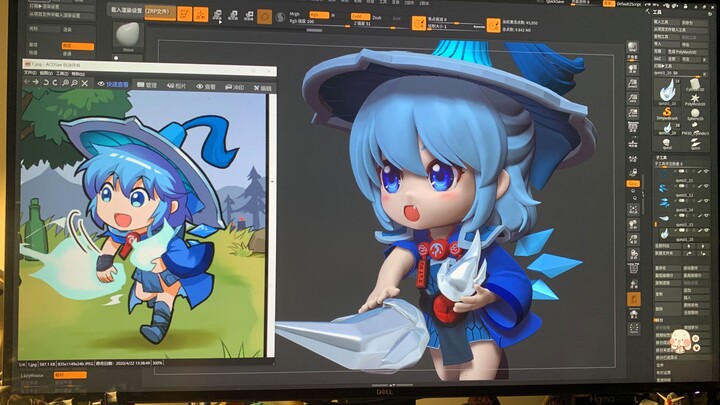
Task: Expand the 重建网格 remesh section
Action: tap(663, 380)
